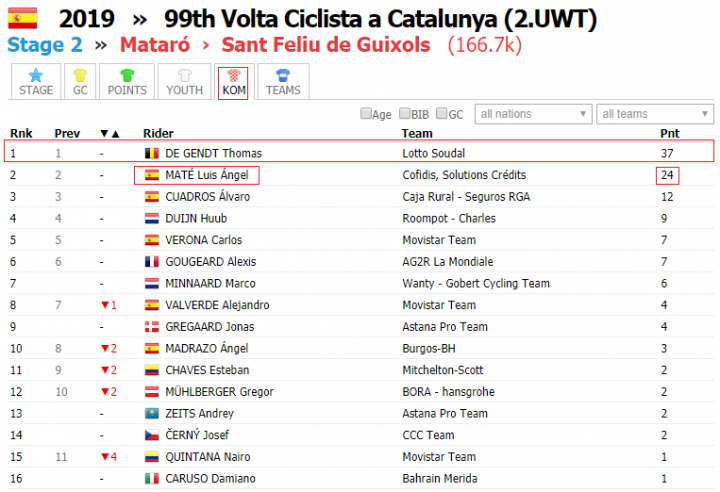
Task: Click team Cofidis, Solutions Crédits
Action: point(464,175)
